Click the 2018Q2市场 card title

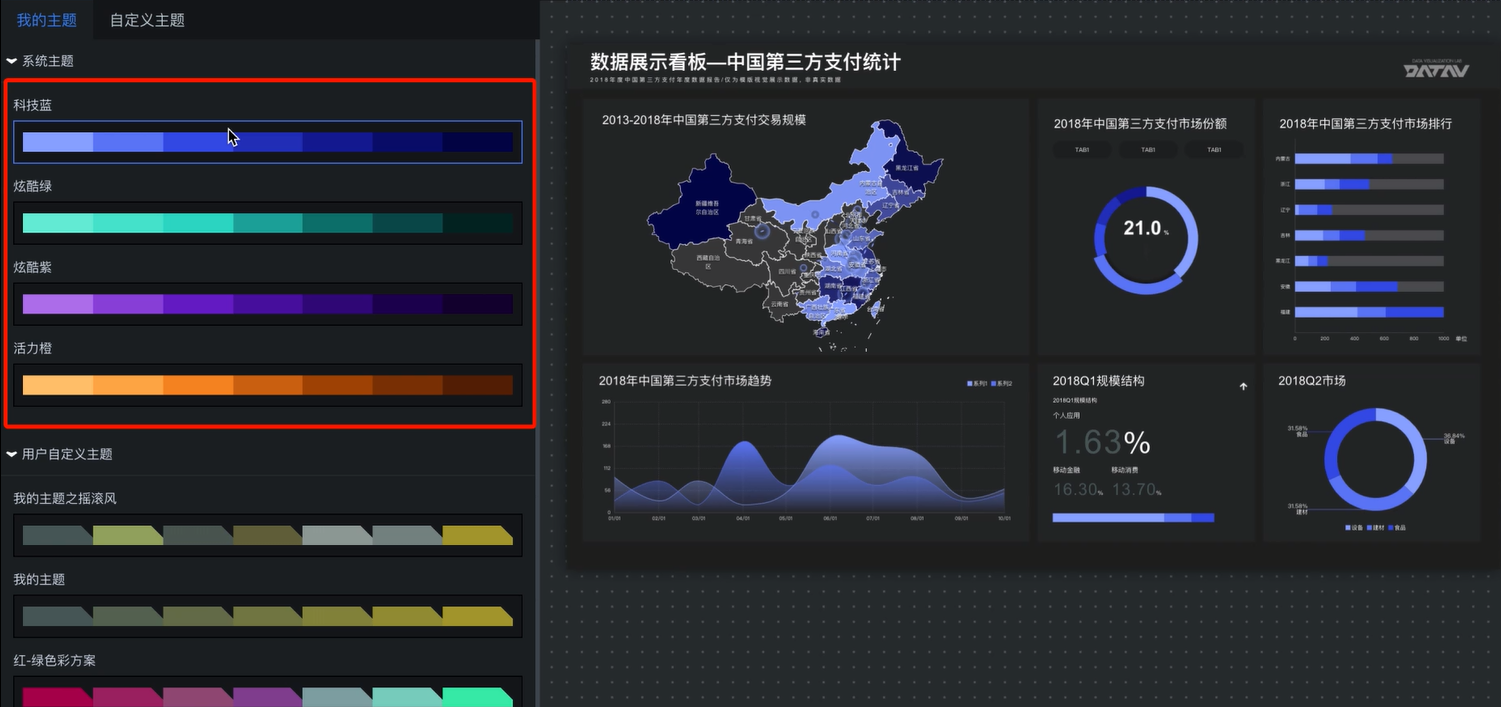click(1312, 381)
